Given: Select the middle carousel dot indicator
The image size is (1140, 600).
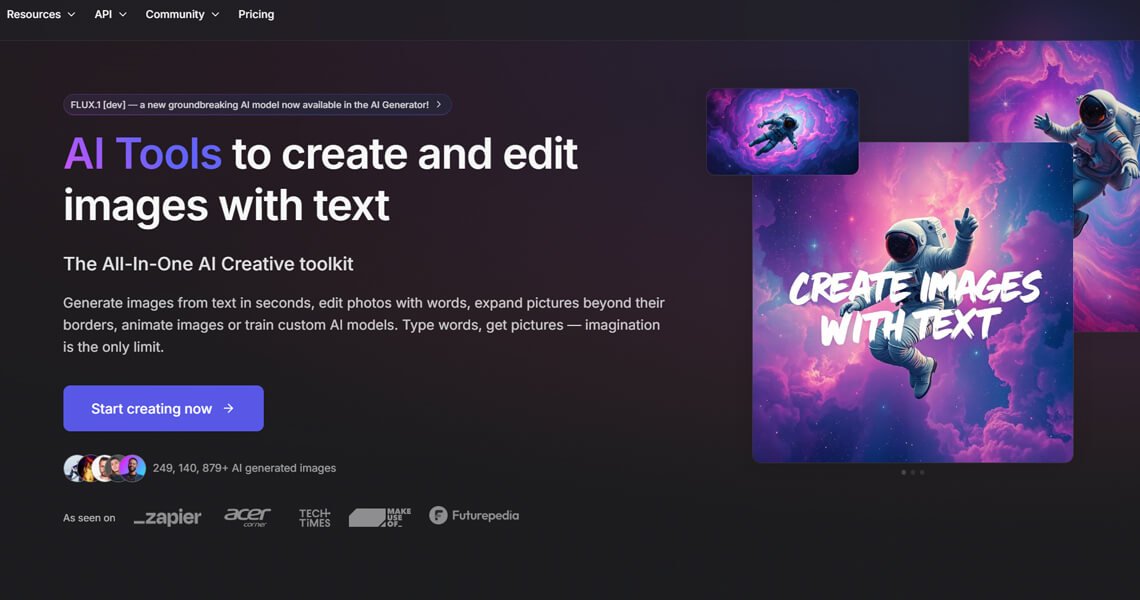Looking at the screenshot, I should click(913, 472).
